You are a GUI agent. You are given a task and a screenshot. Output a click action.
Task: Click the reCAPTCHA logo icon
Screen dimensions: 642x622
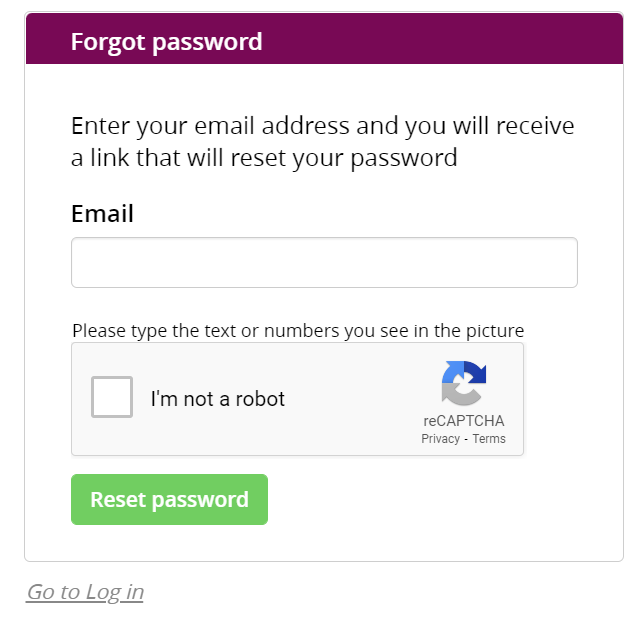coord(463,384)
